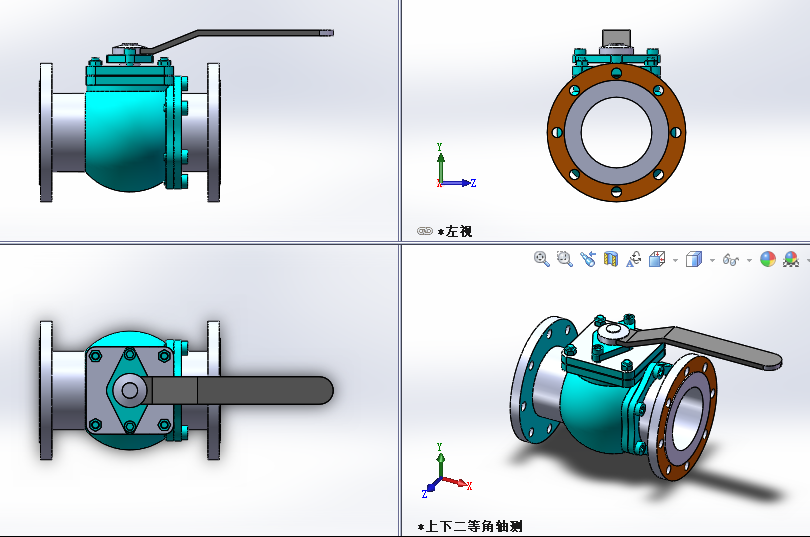Click the Zoom to Fit magnifier icon
Screen dimensions: 810x537
tap(541, 259)
